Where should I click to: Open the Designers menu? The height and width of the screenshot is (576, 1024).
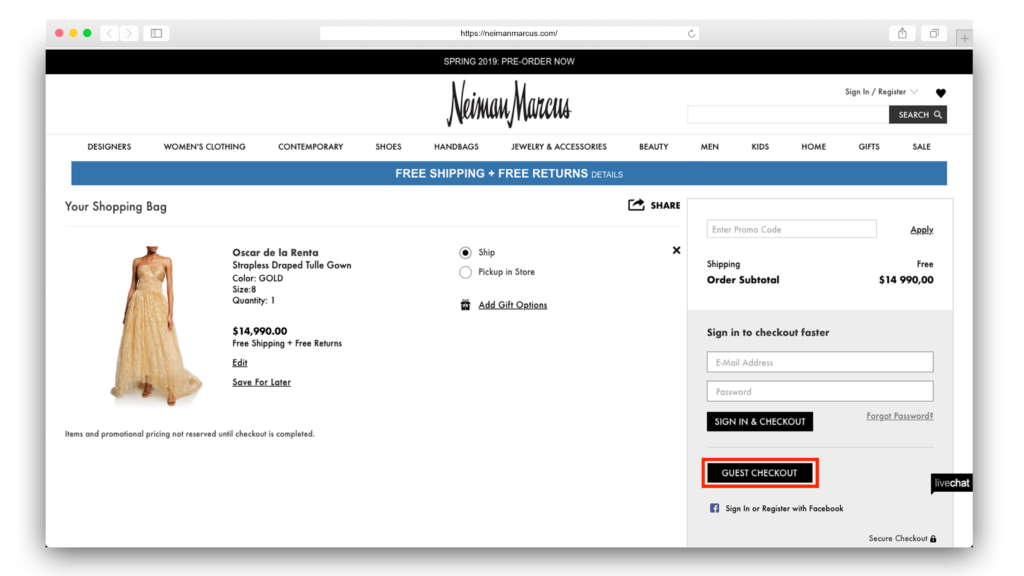coord(109,147)
